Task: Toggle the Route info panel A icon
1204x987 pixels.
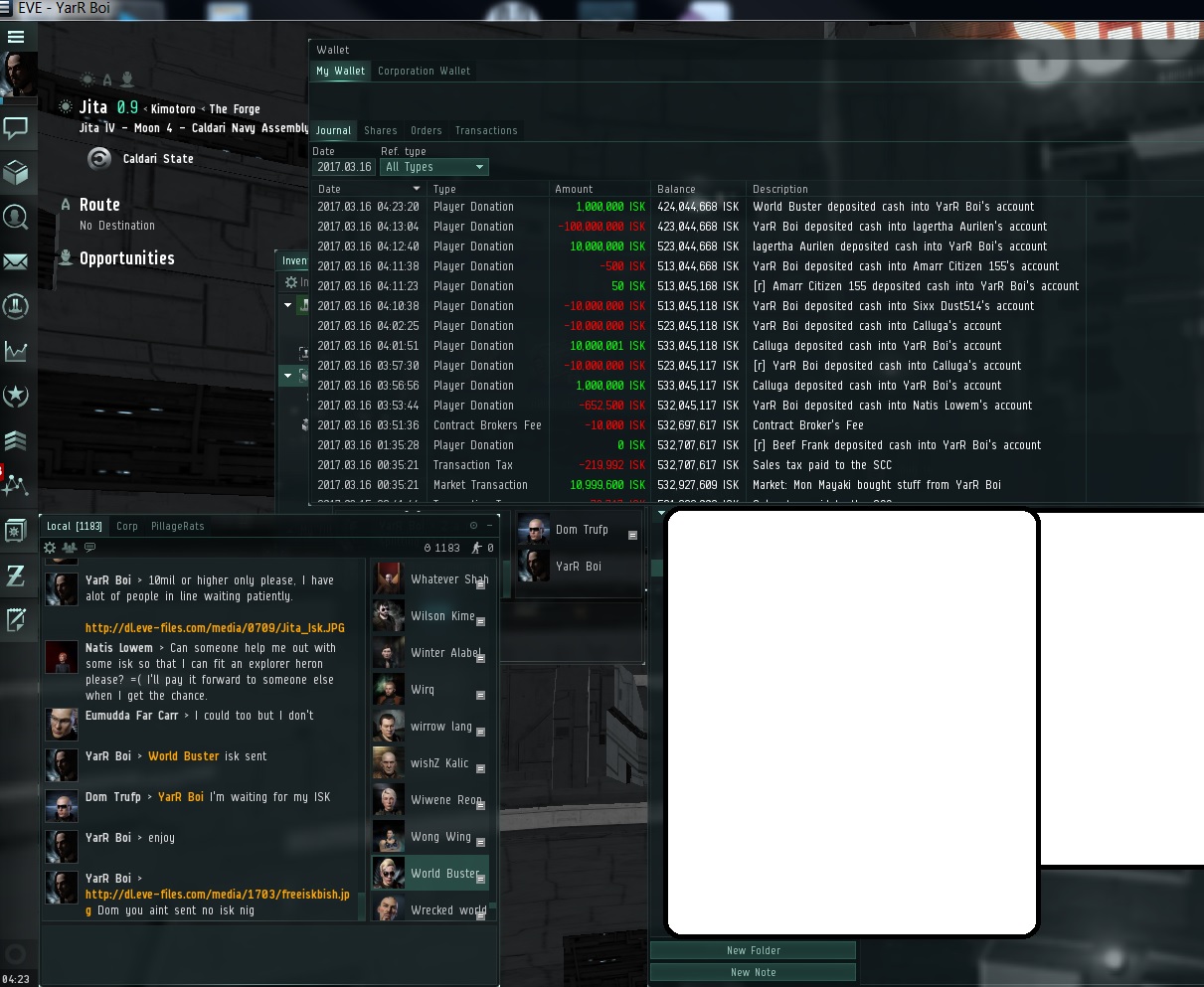Action: 107,80
